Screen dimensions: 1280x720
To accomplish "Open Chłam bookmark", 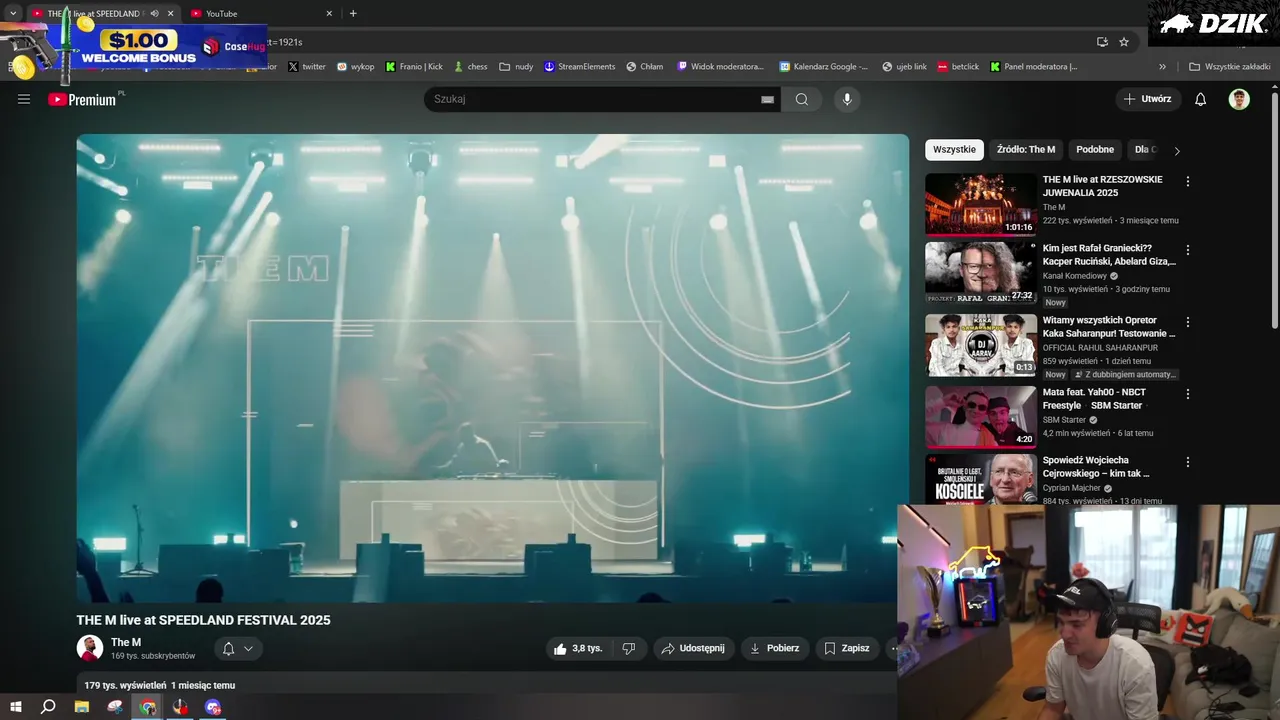I will (645, 67).
